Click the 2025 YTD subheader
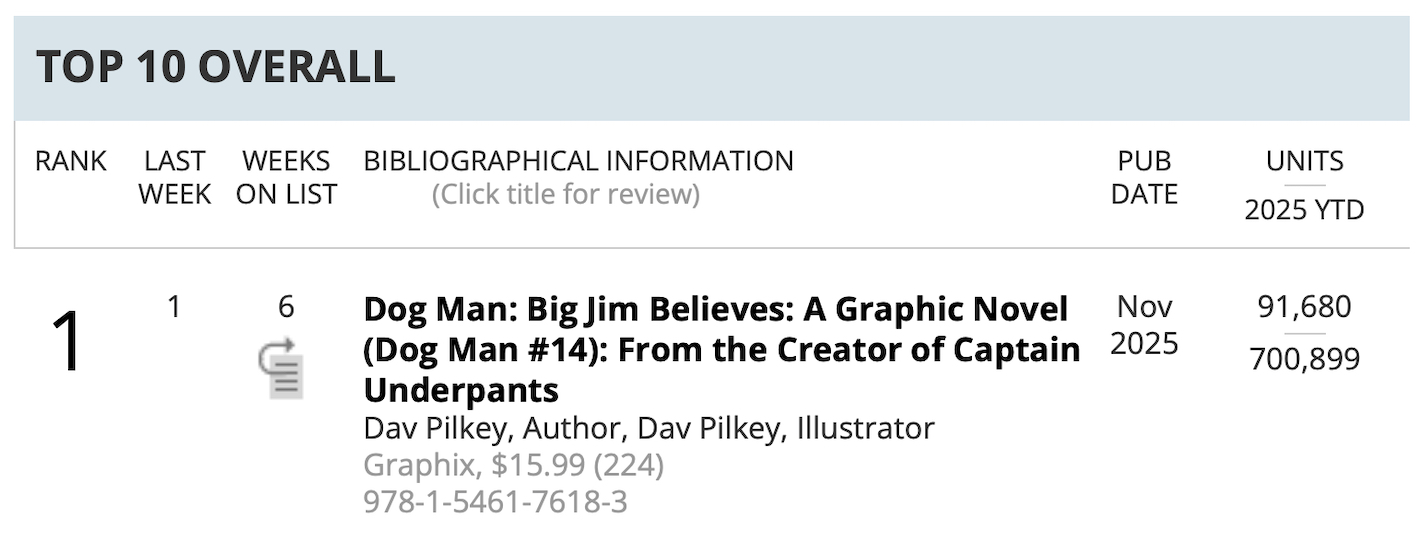 [1304, 210]
